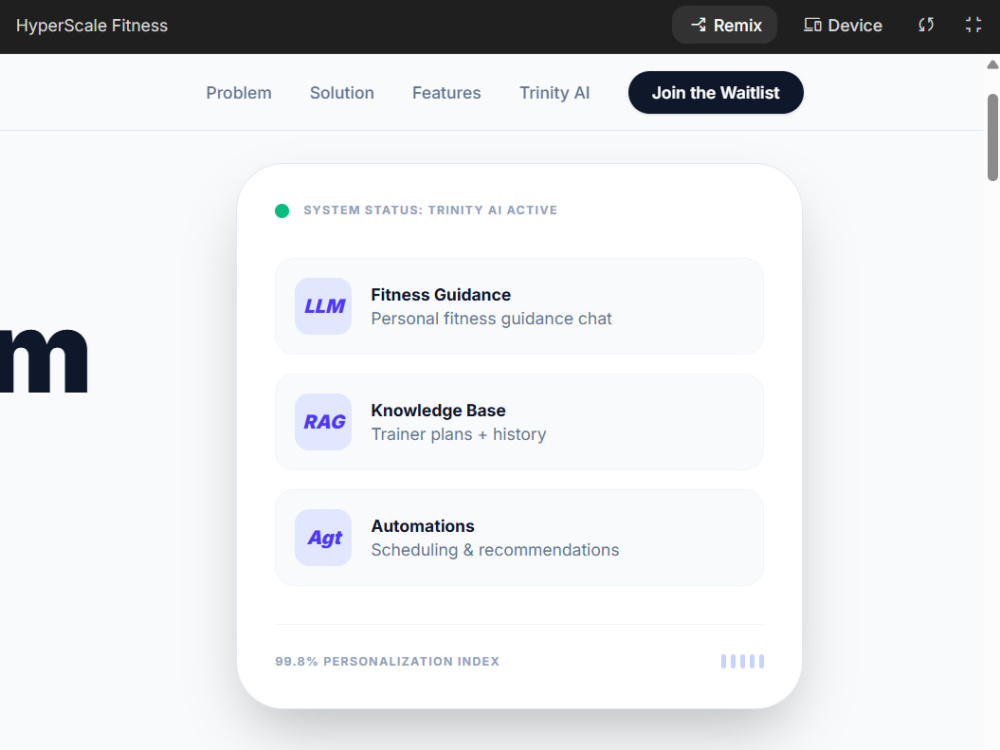Open the Device preview option
1000x750 pixels.
pyautogui.click(x=842, y=26)
